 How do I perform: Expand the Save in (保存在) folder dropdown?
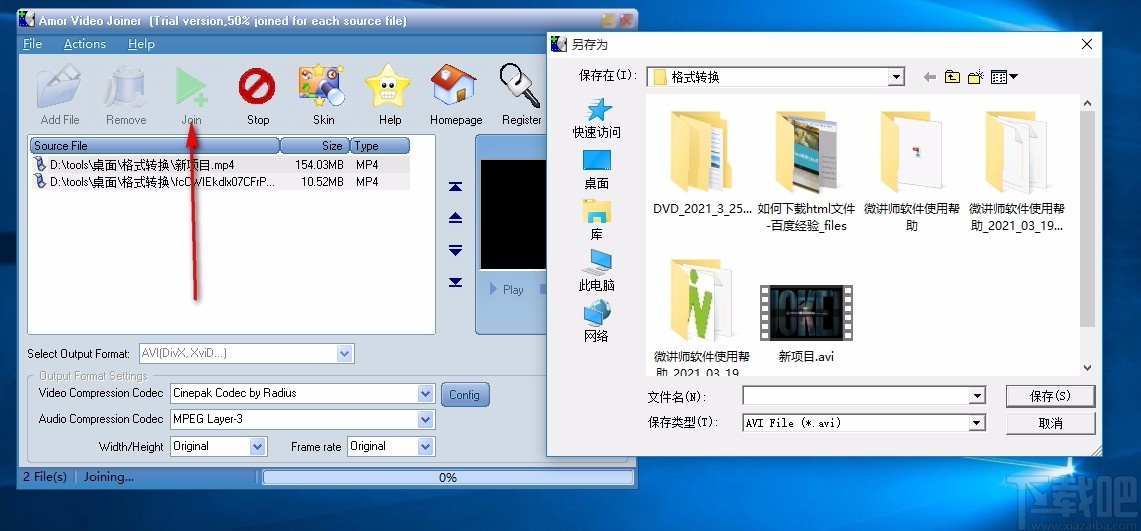point(896,76)
